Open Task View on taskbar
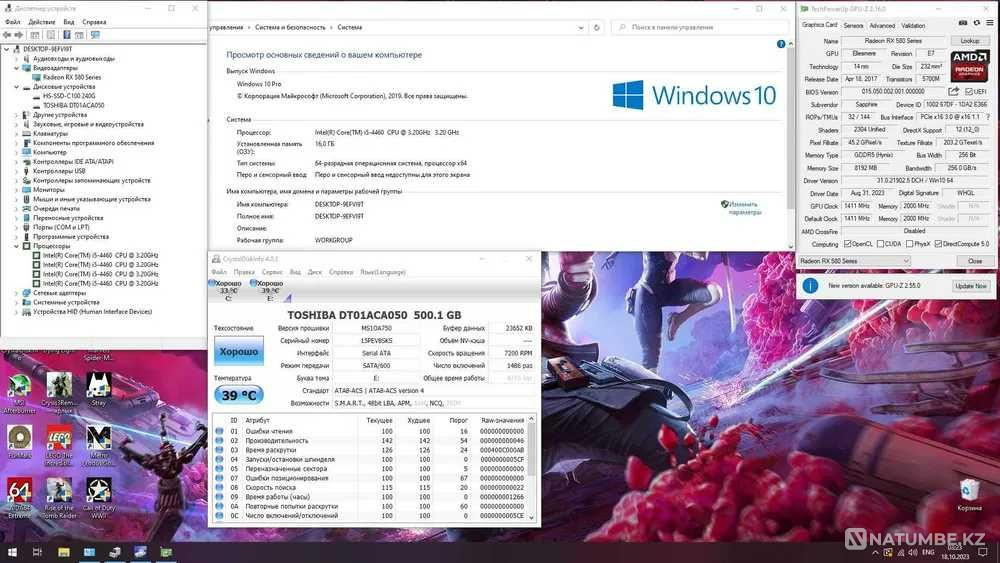1000x563 pixels. pyautogui.click(x=37, y=552)
